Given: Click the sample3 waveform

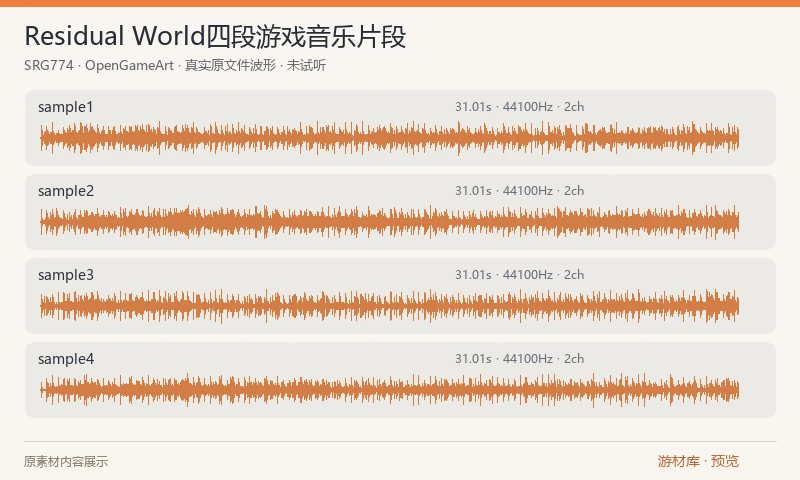Looking at the screenshot, I should (390, 306).
